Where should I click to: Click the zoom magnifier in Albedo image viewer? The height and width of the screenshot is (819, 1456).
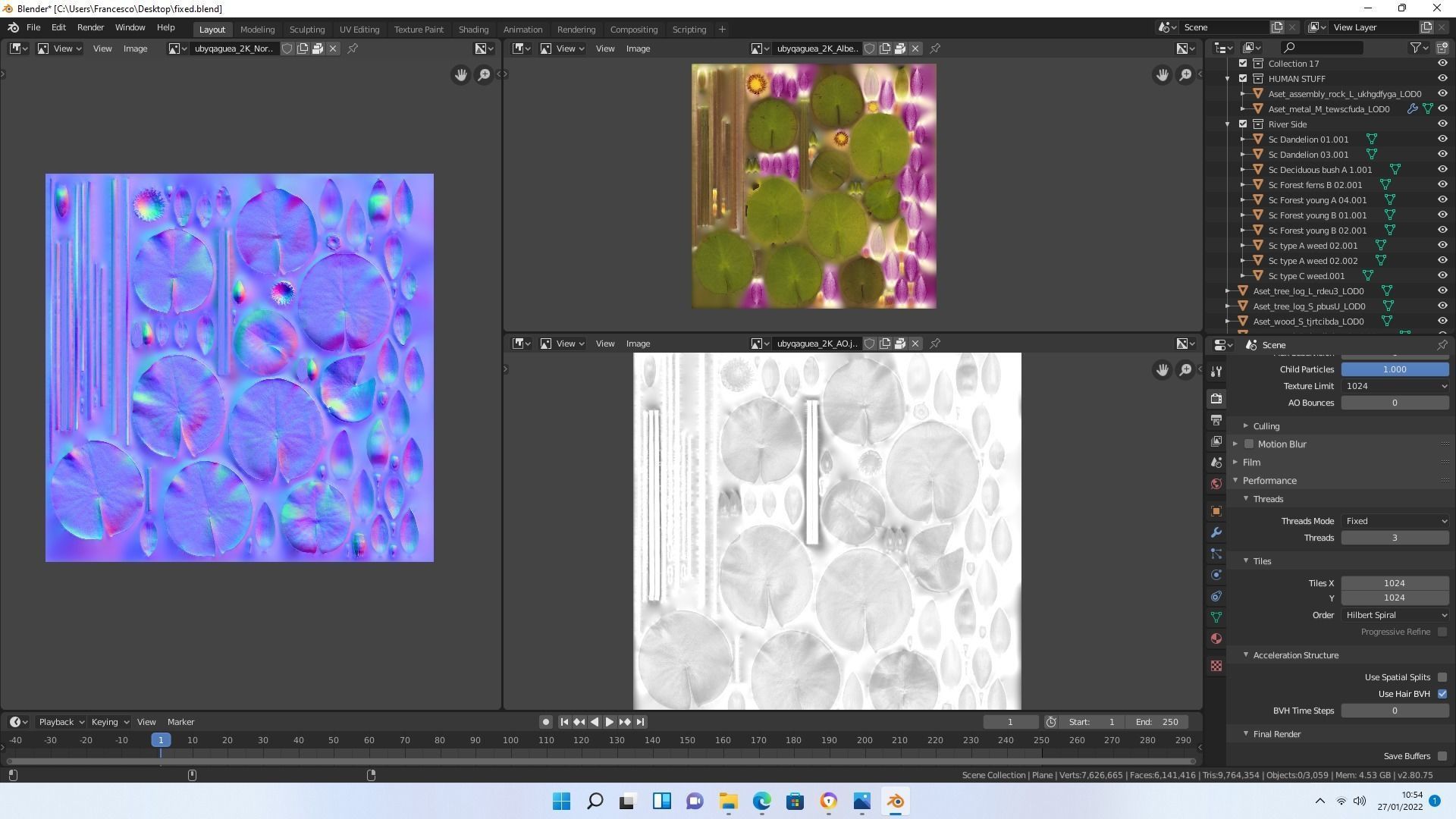(1185, 75)
